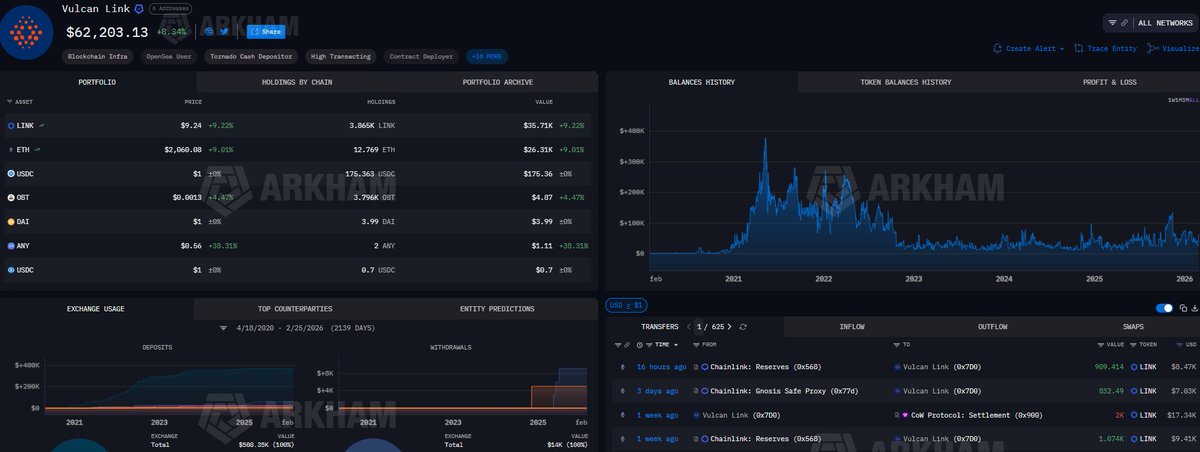Open the VALUE column filter
The height and width of the screenshot is (452, 1200).
point(1101,344)
